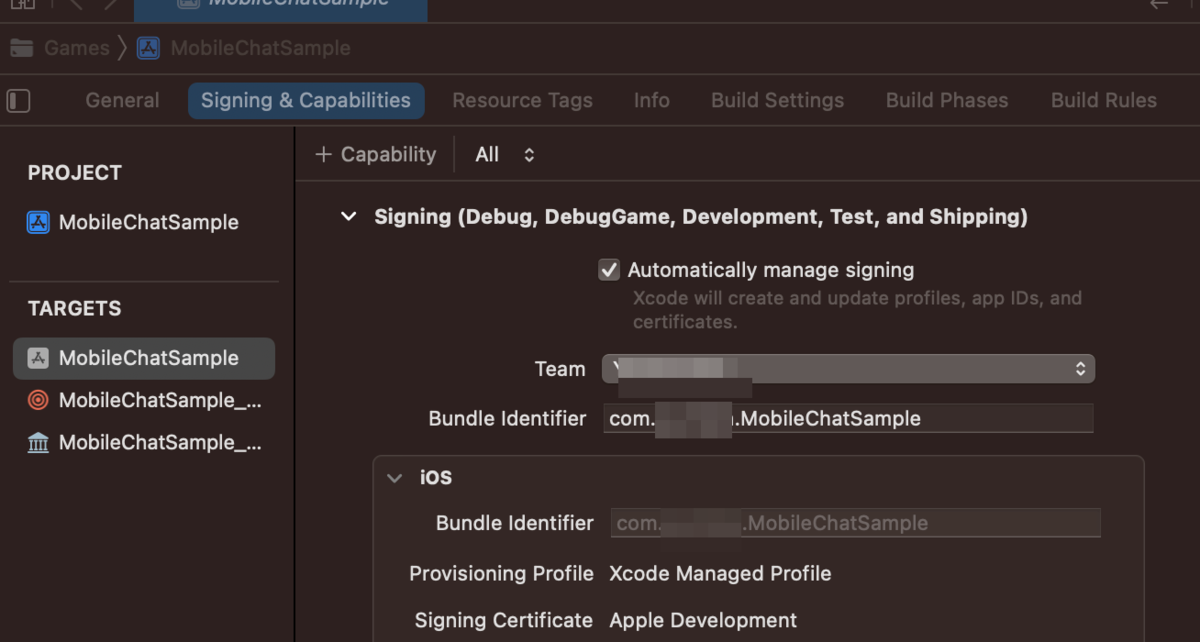This screenshot has width=1200, height=642.
Task: Click the bank-building target icon
Action: 38,443
